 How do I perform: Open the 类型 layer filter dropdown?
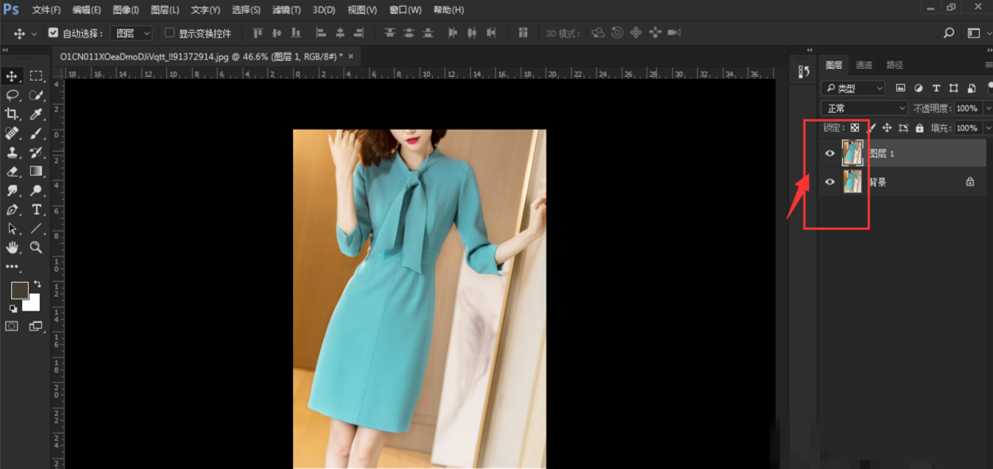tap(854, 88)
